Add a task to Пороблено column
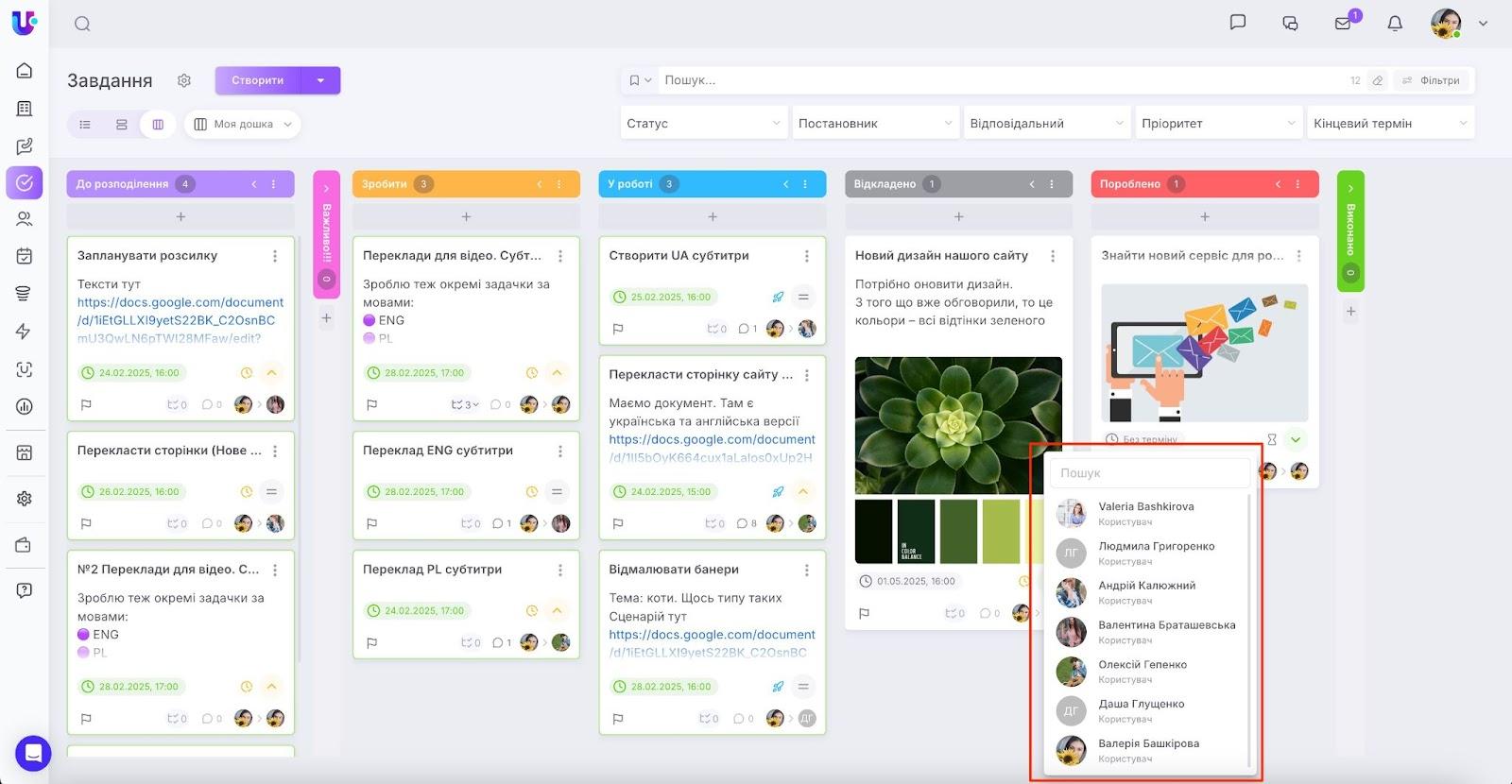1512x784 pixels. [x=1205, y=216]
